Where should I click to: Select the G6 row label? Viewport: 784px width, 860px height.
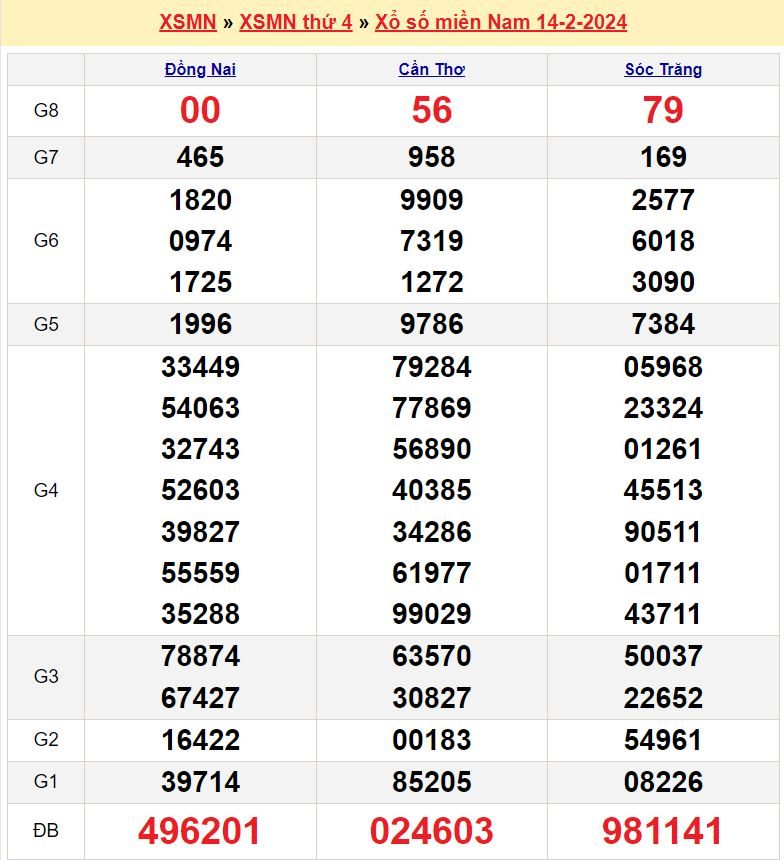[x=46, y=240]
